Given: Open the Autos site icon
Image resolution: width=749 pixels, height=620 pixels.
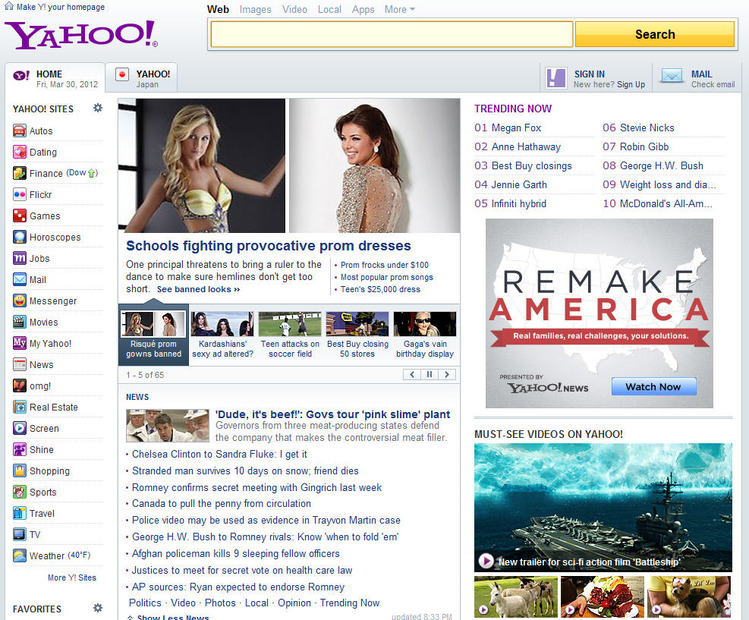Looking at the screenshot, I should pos(20,130).
